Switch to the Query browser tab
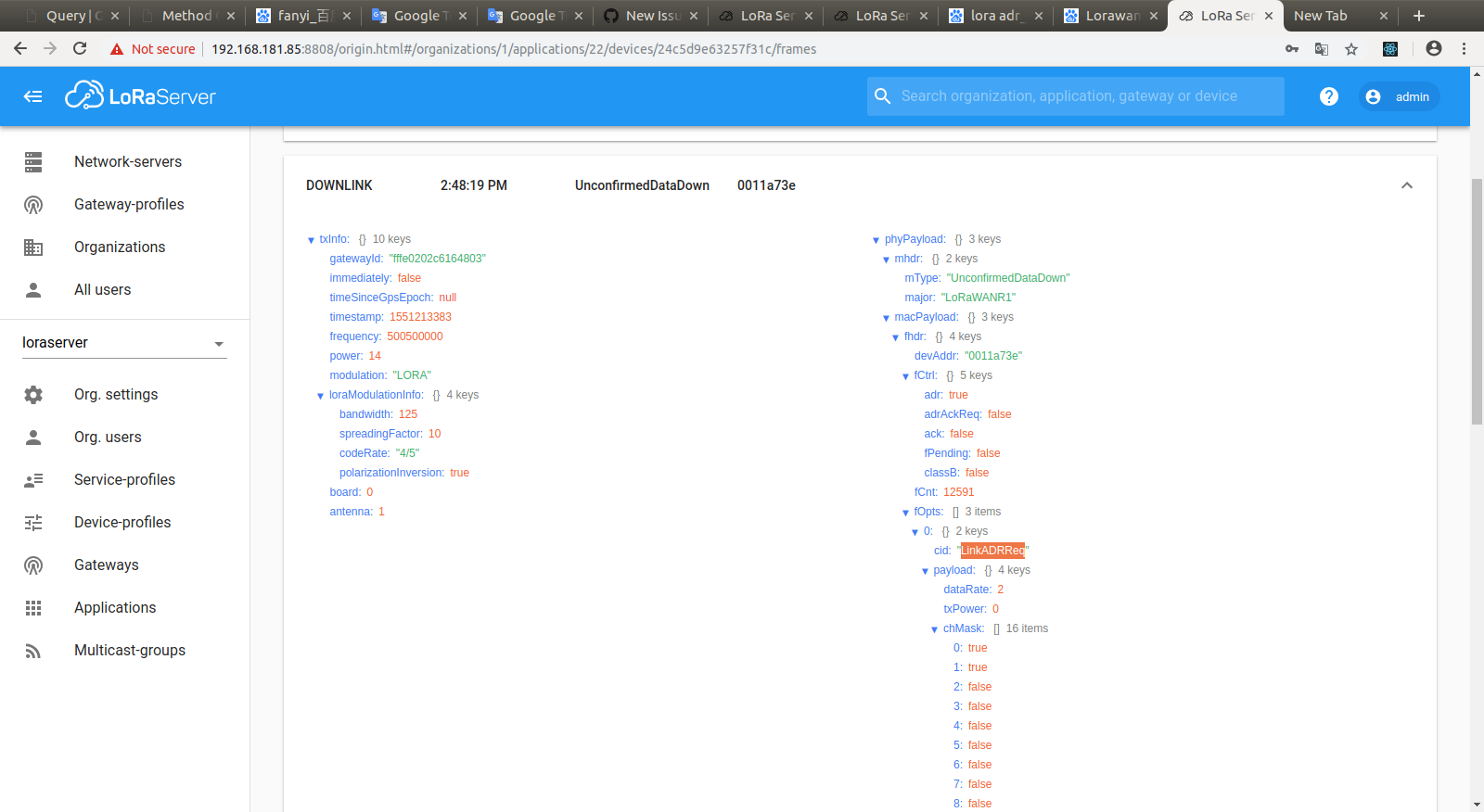Image resolution: width=1484 pixels, height=812 pixels. pos(71,16)
